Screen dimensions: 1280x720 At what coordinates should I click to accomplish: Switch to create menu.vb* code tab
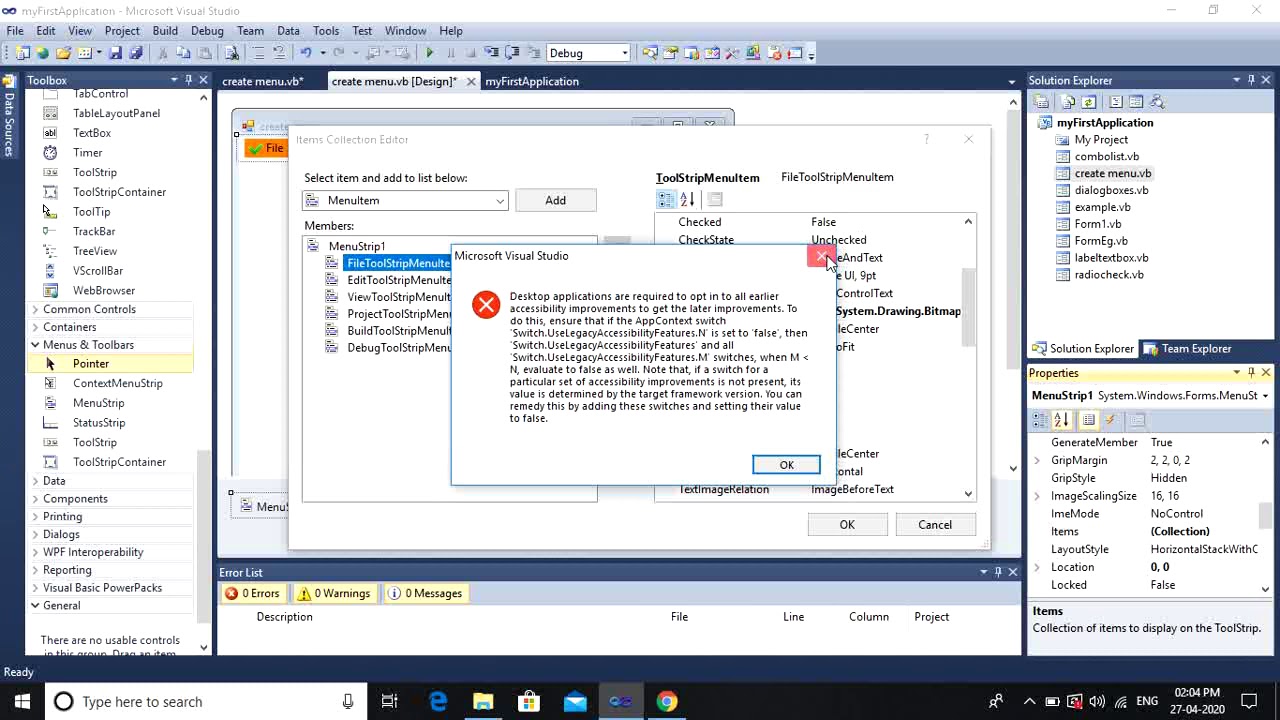point(262,81)
